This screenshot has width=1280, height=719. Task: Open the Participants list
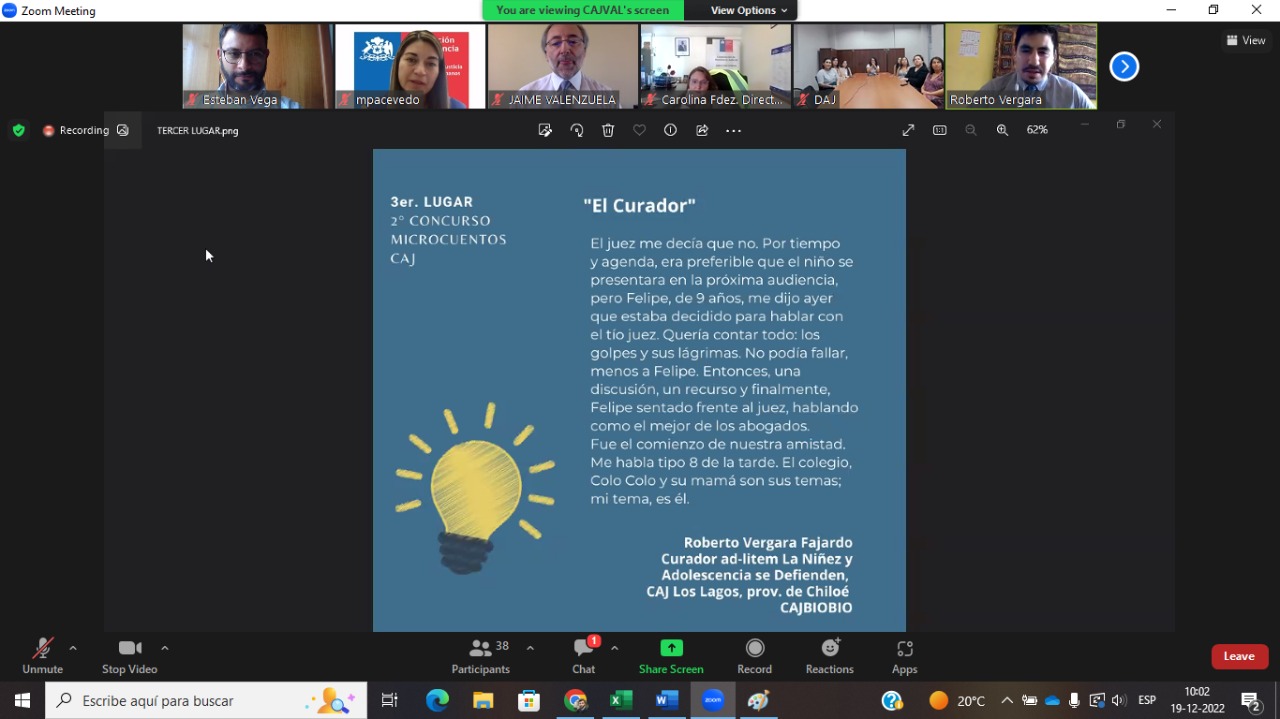click(x=481, y=655)
